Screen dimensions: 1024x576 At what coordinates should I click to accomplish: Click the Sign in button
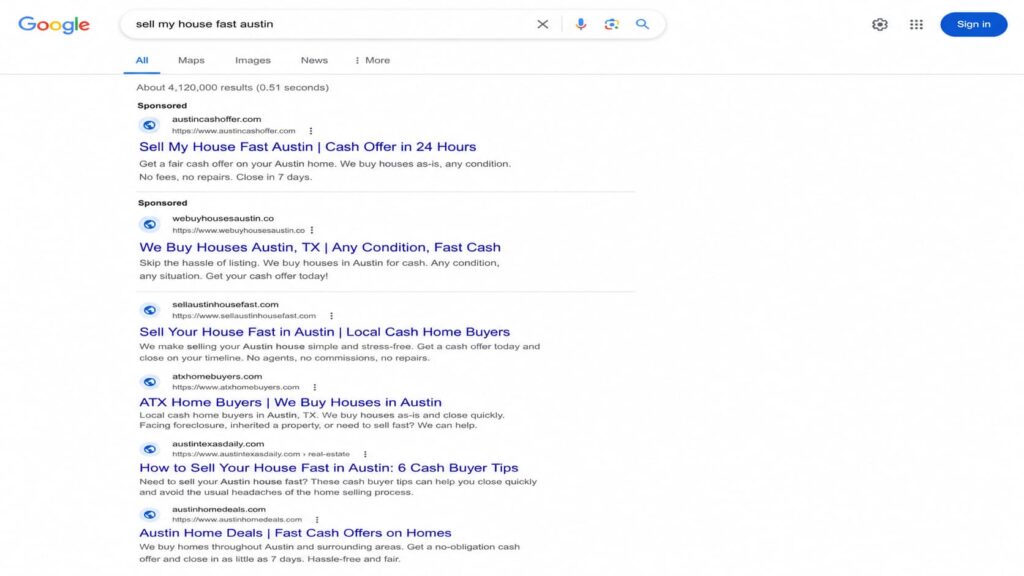point(973,24)
